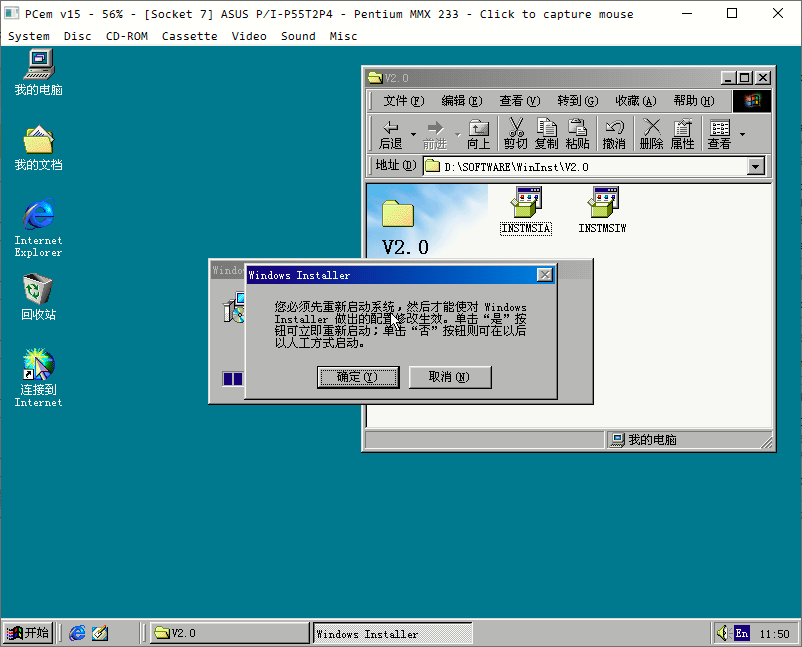The image size is (802, 647).
Task: Expand the Views dropdown arrow
Action: (742, 135)
